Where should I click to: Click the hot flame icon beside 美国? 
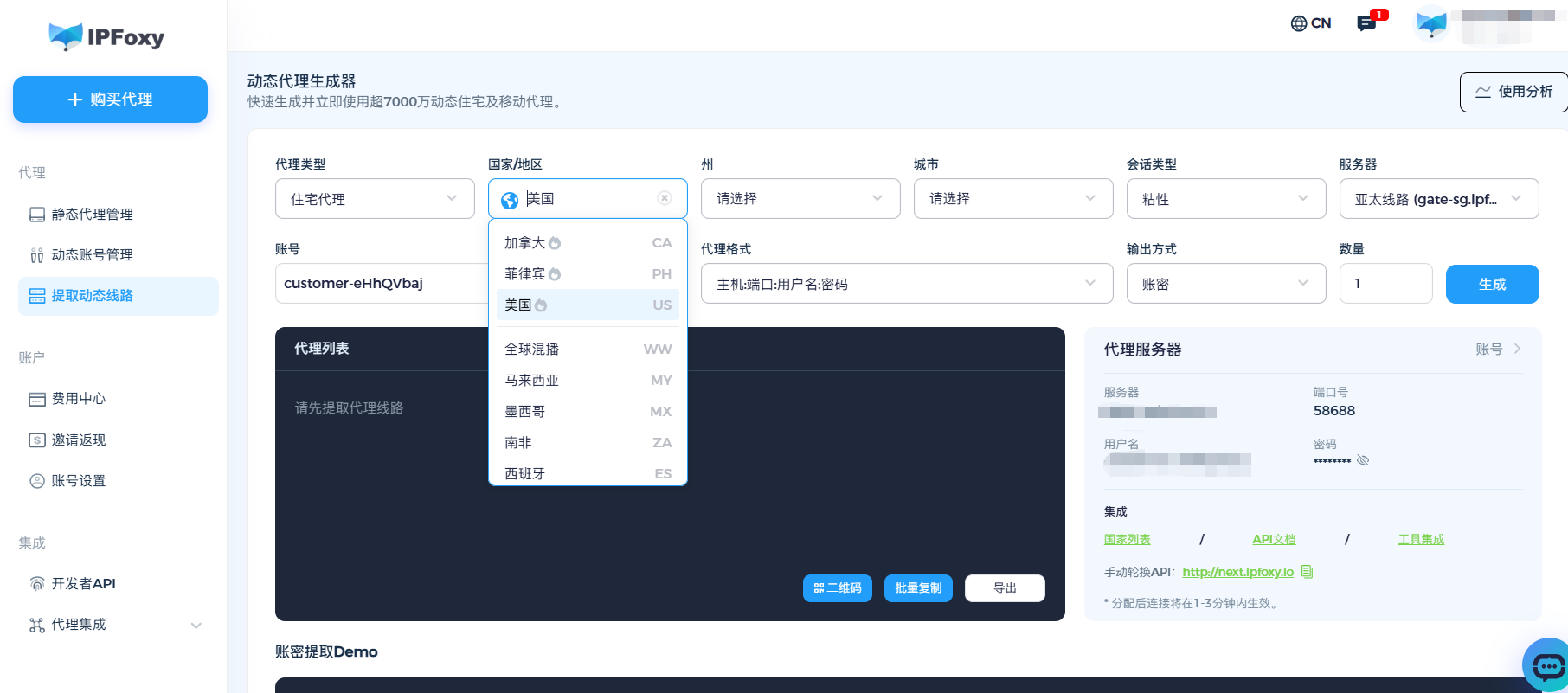(x=541, y=305)
